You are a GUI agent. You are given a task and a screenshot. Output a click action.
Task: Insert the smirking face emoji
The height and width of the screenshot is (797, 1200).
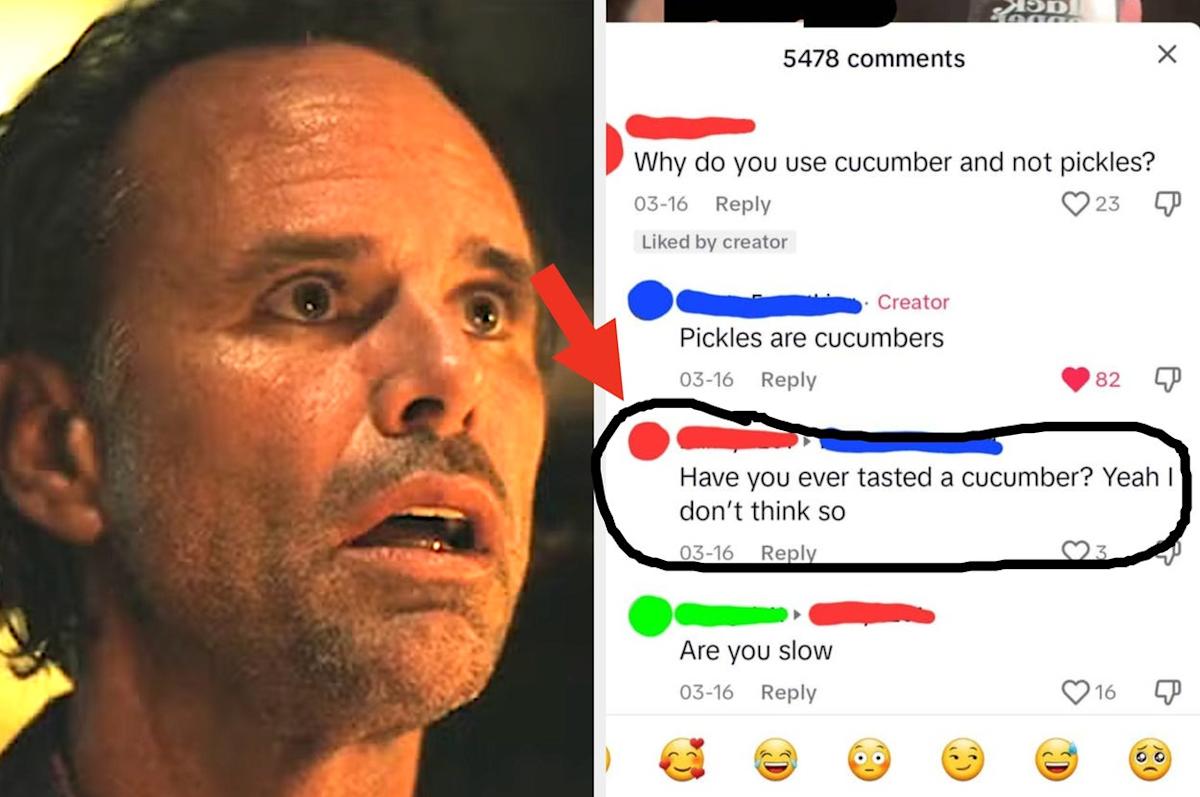(x=962, y=761)
